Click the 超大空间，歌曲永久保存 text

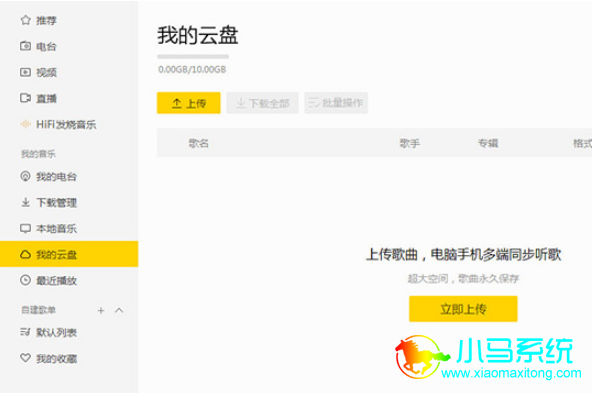(x=463, y=279)
